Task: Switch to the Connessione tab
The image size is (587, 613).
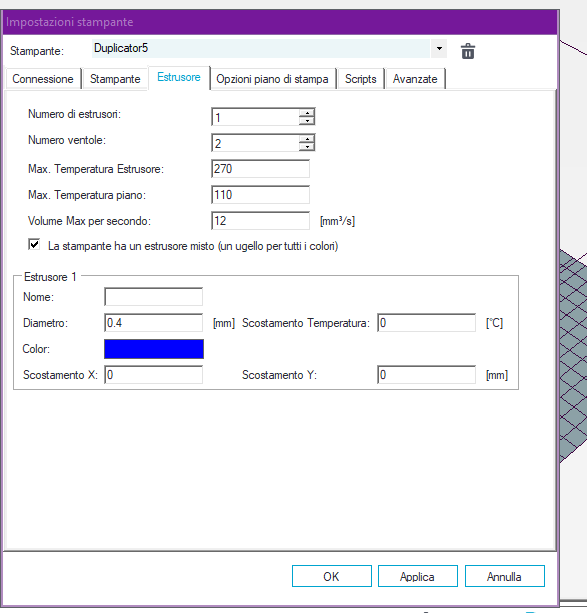Action: (x=43, y=79)
